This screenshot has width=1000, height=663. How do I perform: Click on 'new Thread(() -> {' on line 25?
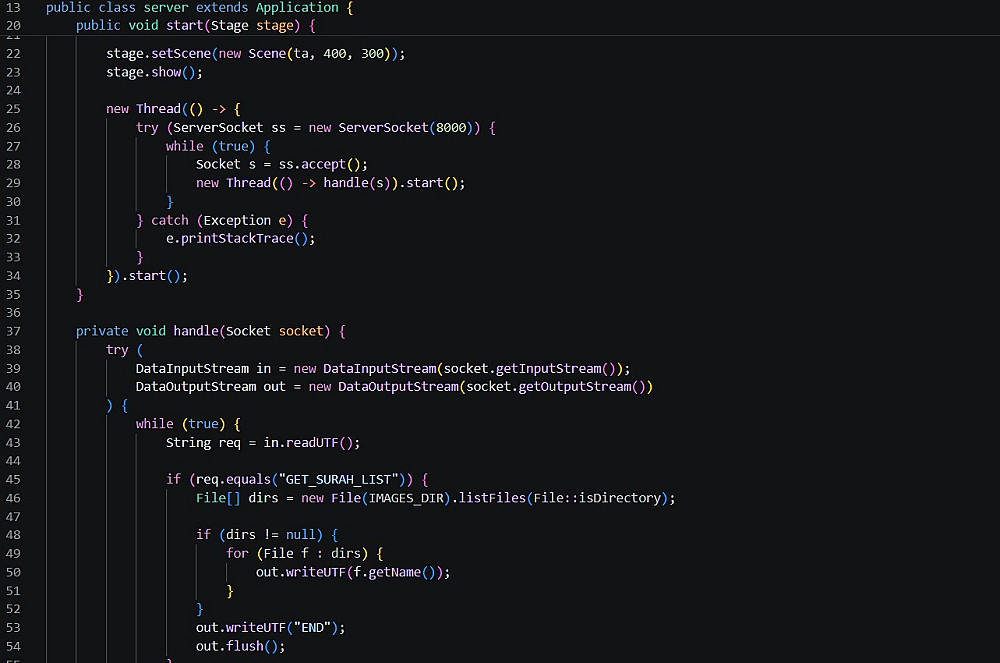(x=173, y=109)
